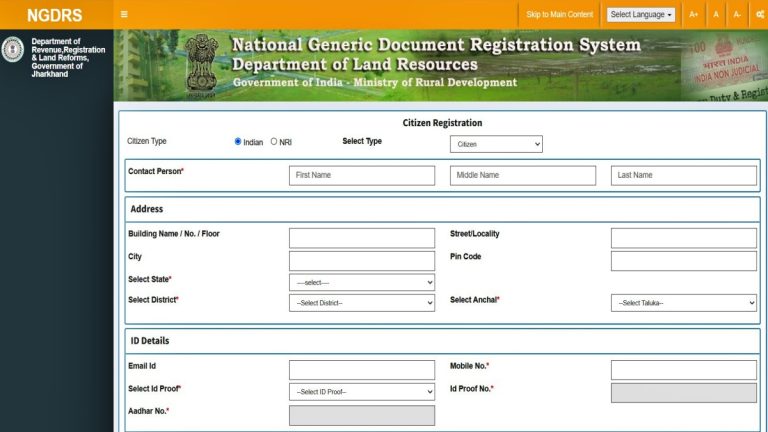768x432 pixels.
Task: Click the Skip to Main Content link
Action: (560, 14)
